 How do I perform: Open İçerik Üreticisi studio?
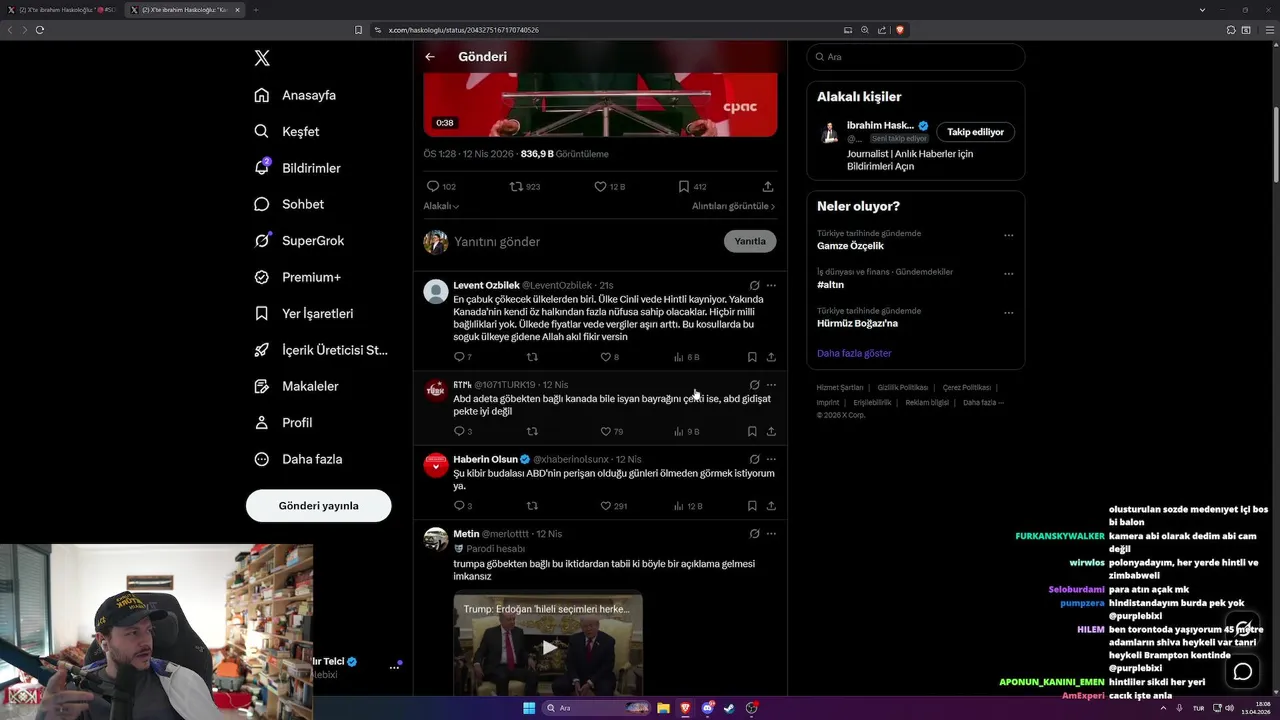pyautogui.click(x=320, y=350)
